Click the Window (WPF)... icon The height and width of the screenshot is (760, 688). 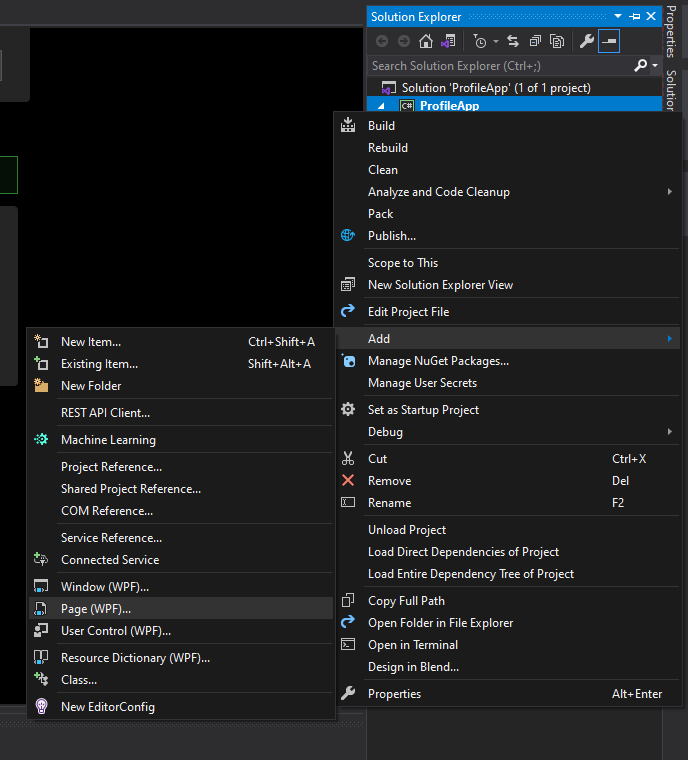tap(41, 586)
